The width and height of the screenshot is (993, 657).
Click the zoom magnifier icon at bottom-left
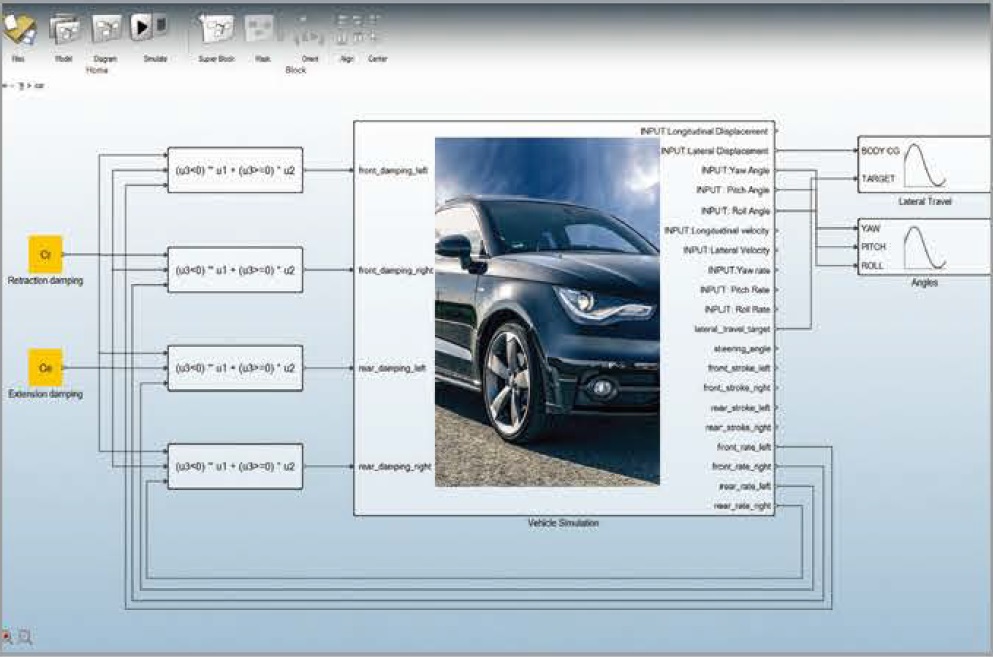25,637
